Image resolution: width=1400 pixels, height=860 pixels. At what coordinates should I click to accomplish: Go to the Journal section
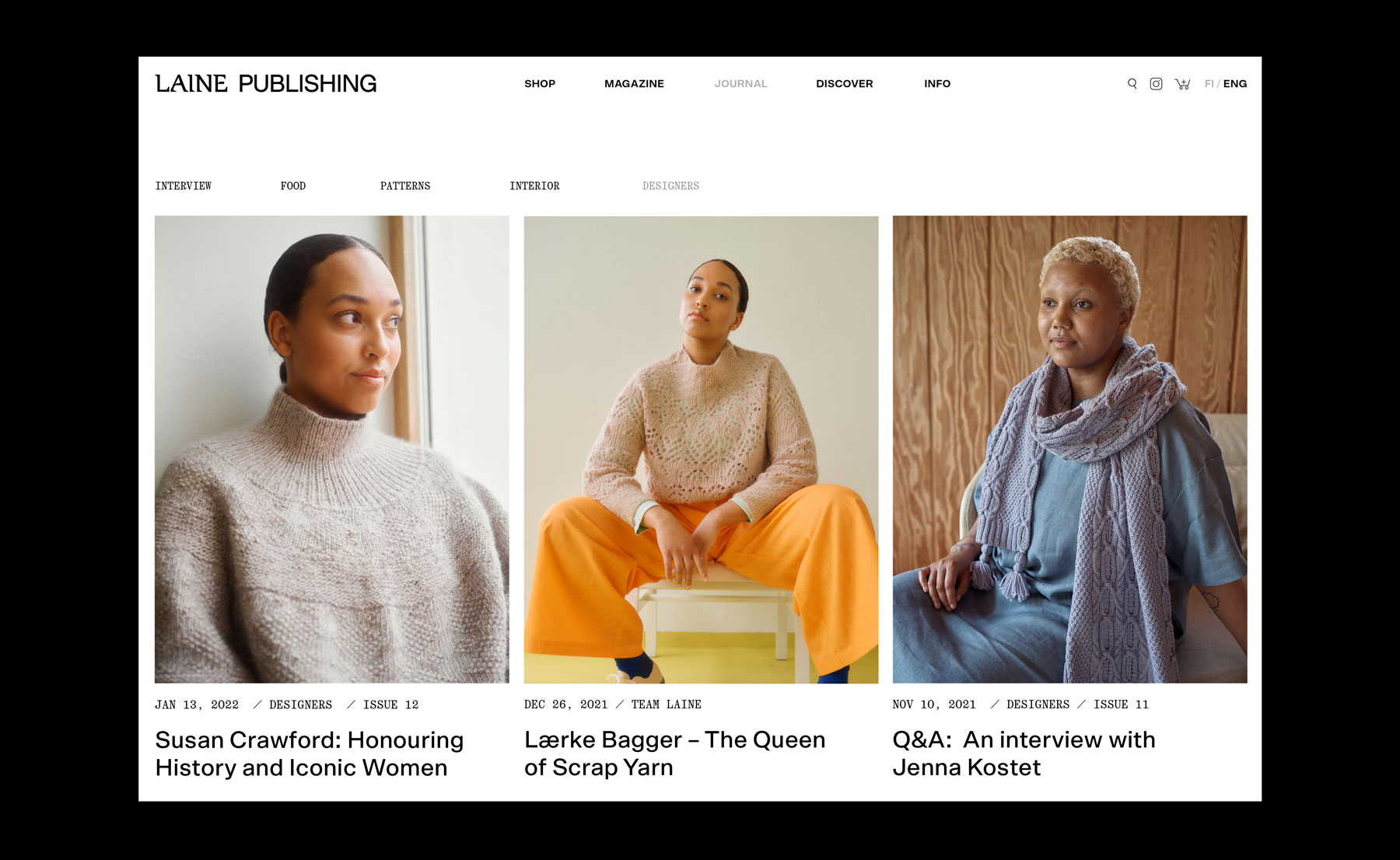click(x=740, y=84)
